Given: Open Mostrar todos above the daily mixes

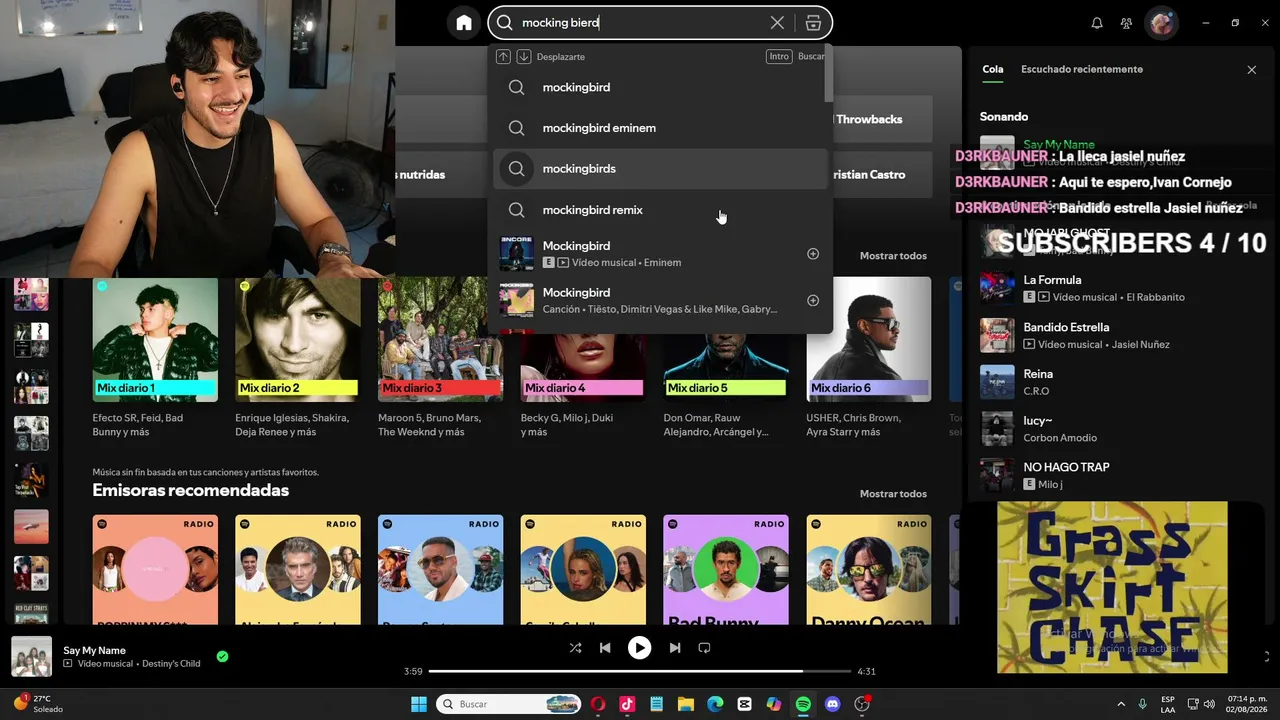Looking at the screenshot, I should pos(893,256).
